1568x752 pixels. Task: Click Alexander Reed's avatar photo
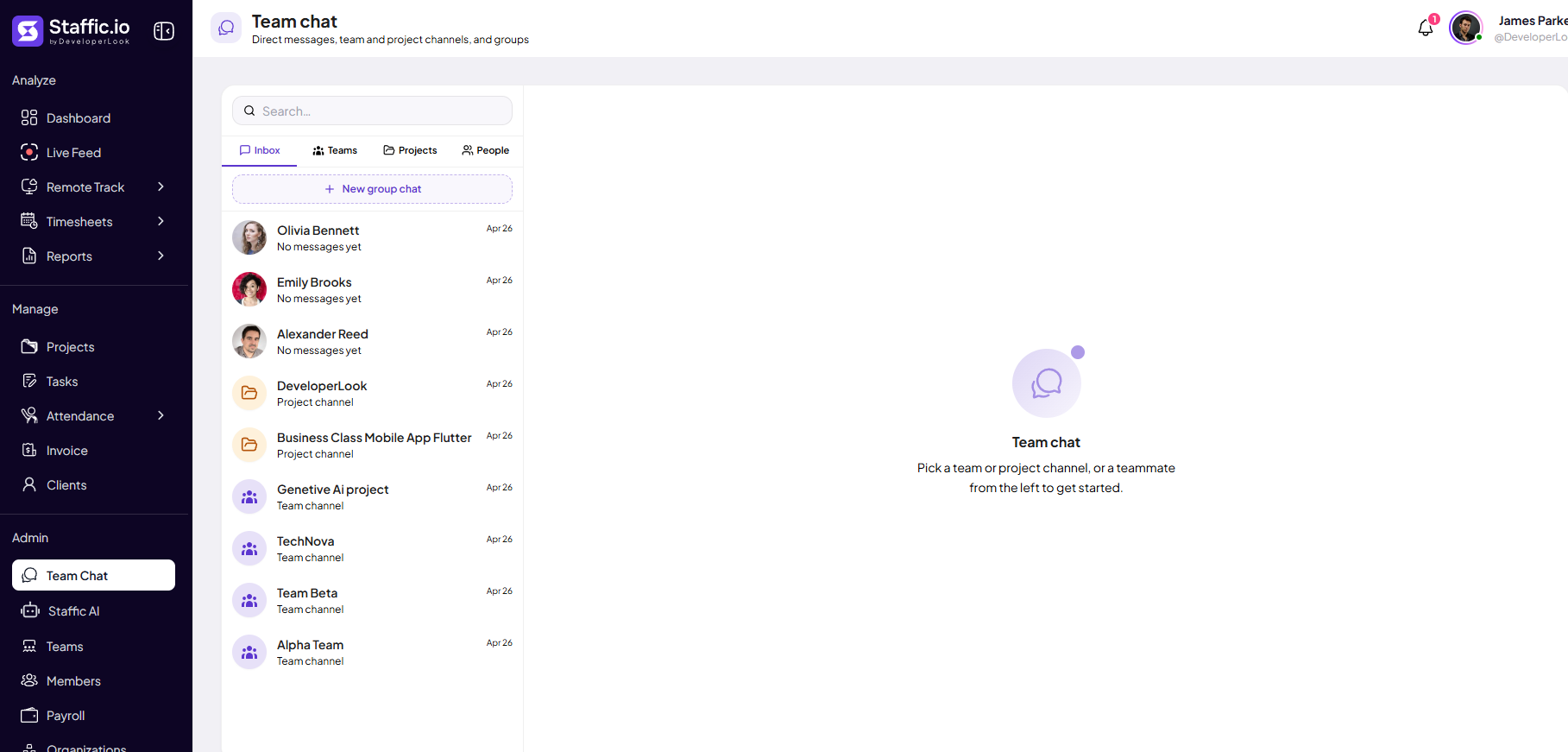click(x=249, y=341)
